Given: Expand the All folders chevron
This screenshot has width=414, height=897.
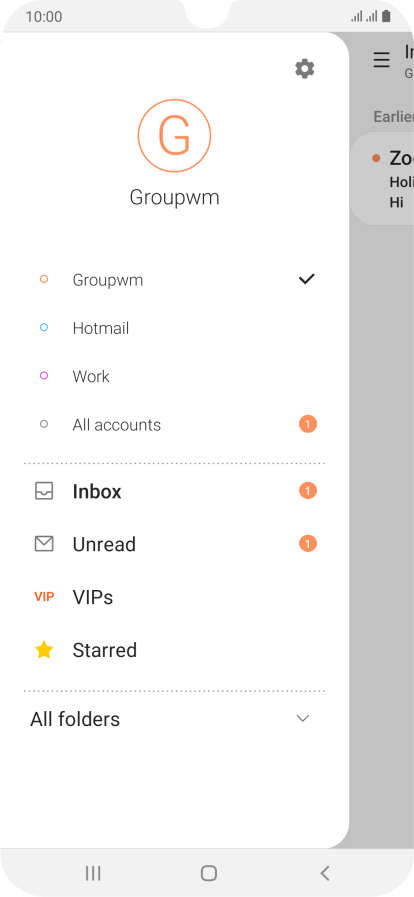Looking at the screenshot, I should pos(303,719).
